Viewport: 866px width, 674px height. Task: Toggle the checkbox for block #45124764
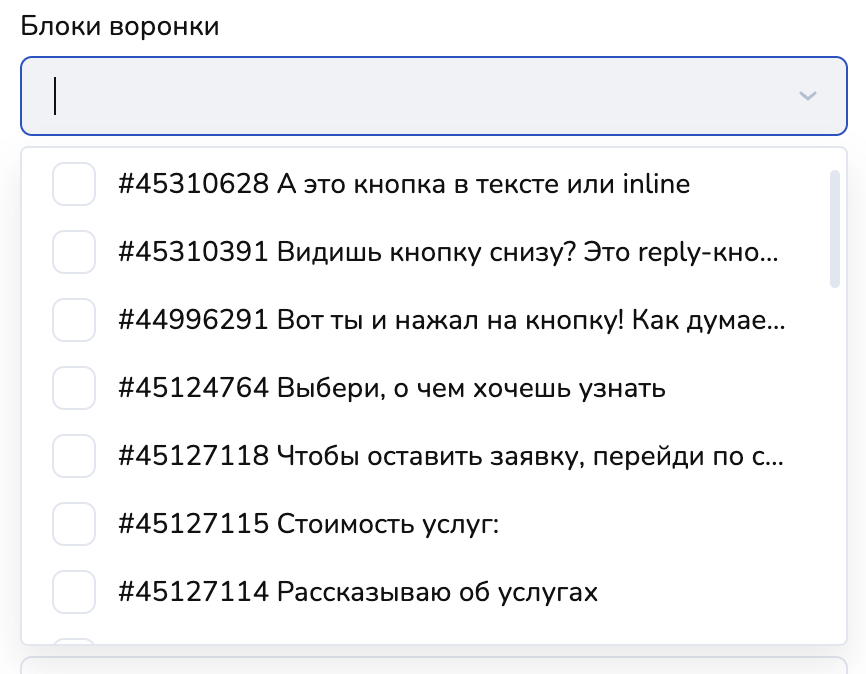pyautogui.click(x=74, y=388)
